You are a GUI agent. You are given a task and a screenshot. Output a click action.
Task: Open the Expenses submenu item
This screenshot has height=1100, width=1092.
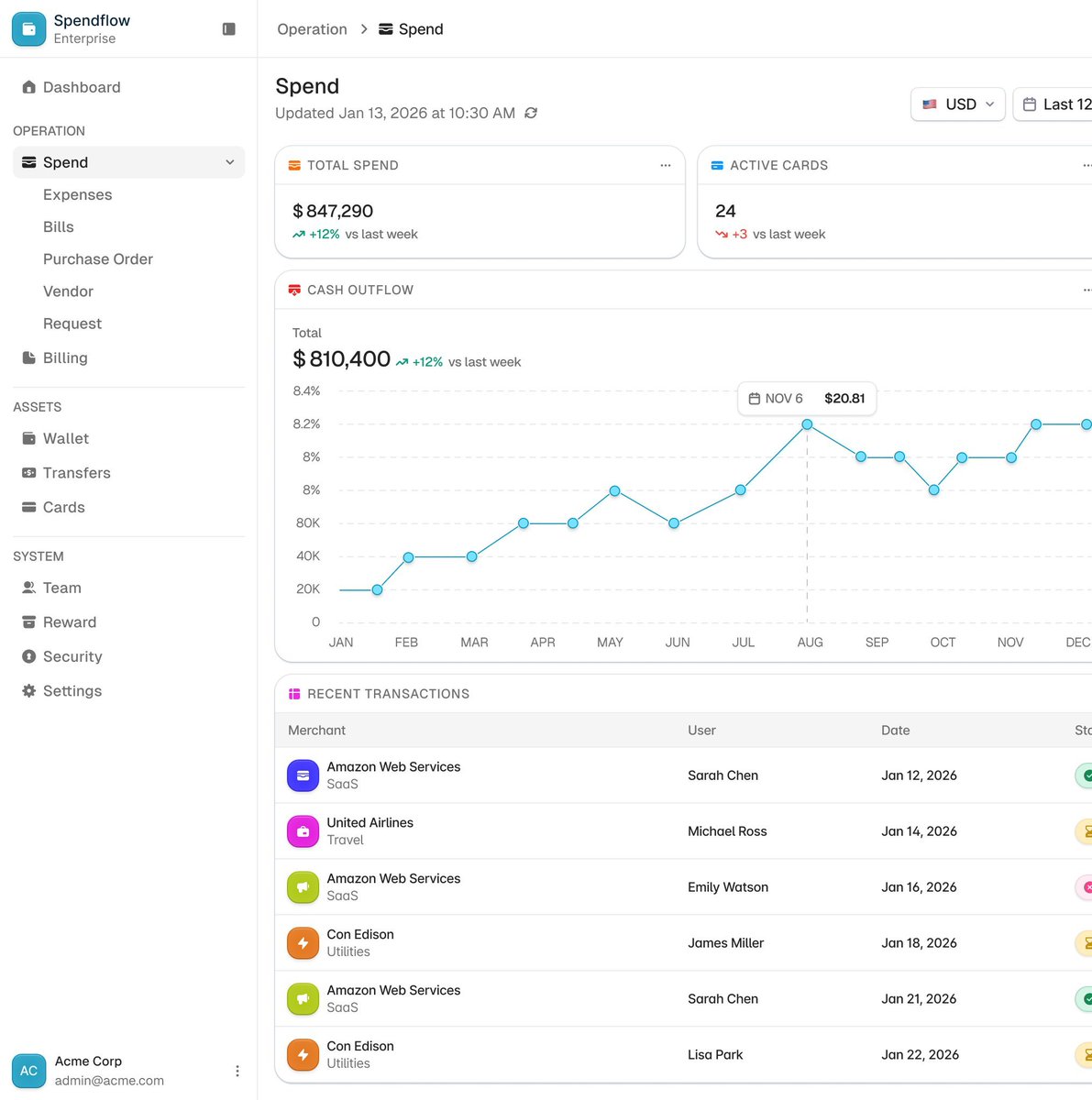78,194
